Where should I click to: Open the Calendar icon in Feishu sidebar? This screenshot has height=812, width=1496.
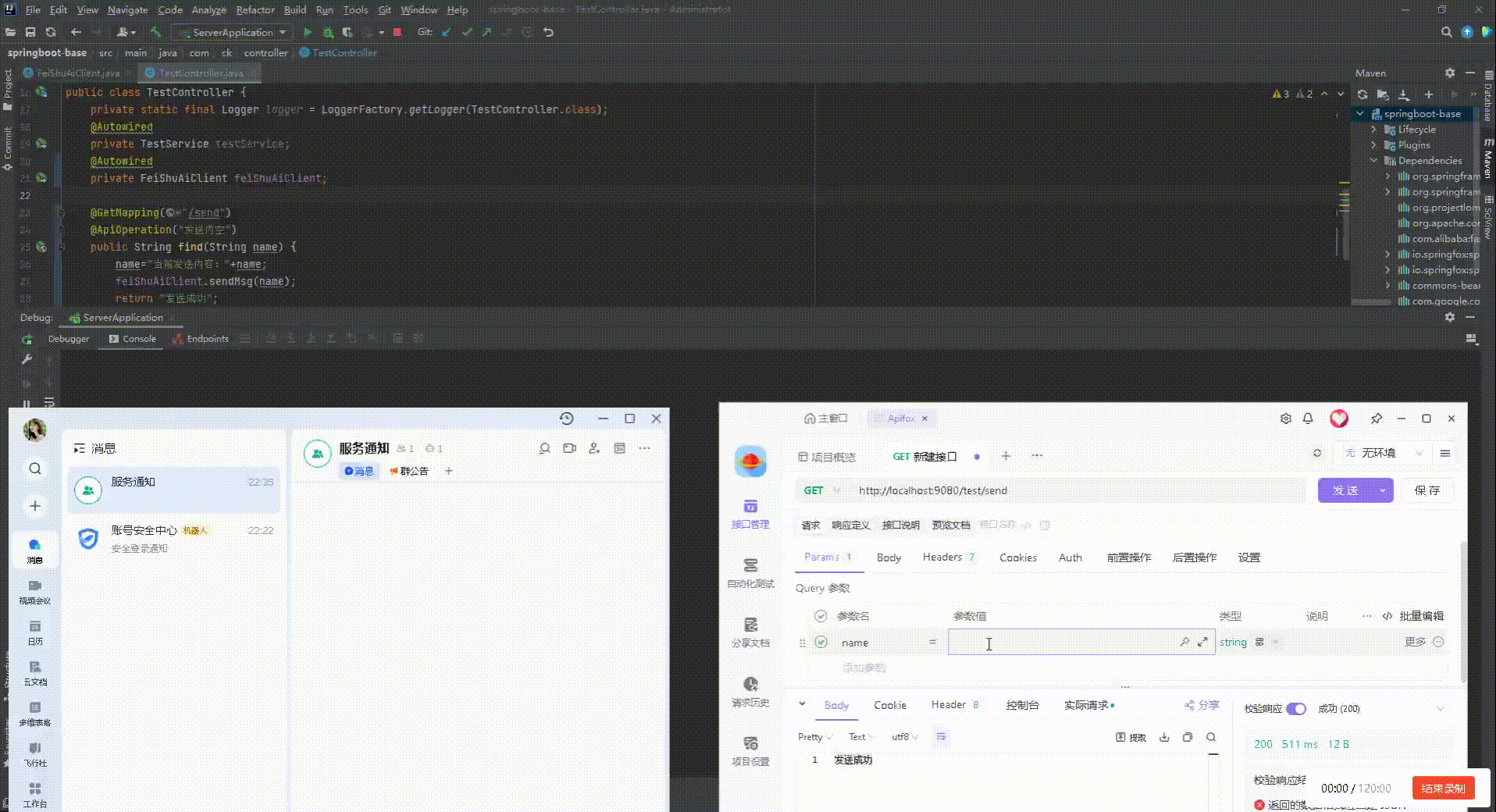[35, 632]
